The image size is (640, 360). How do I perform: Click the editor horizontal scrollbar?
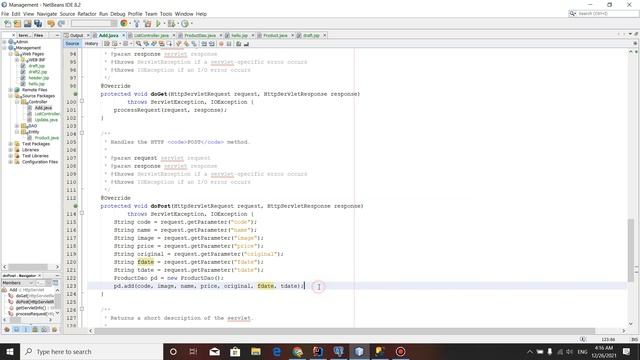click(x=344, y=331)
